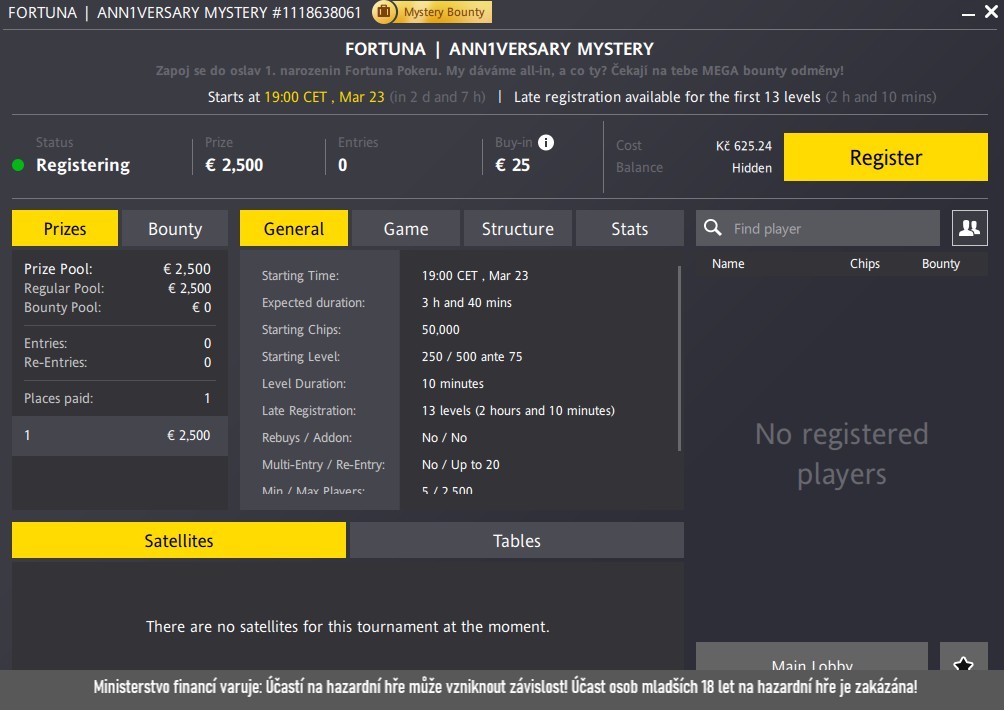
Task: Click the Registering status label
Action: pos(83,165)
